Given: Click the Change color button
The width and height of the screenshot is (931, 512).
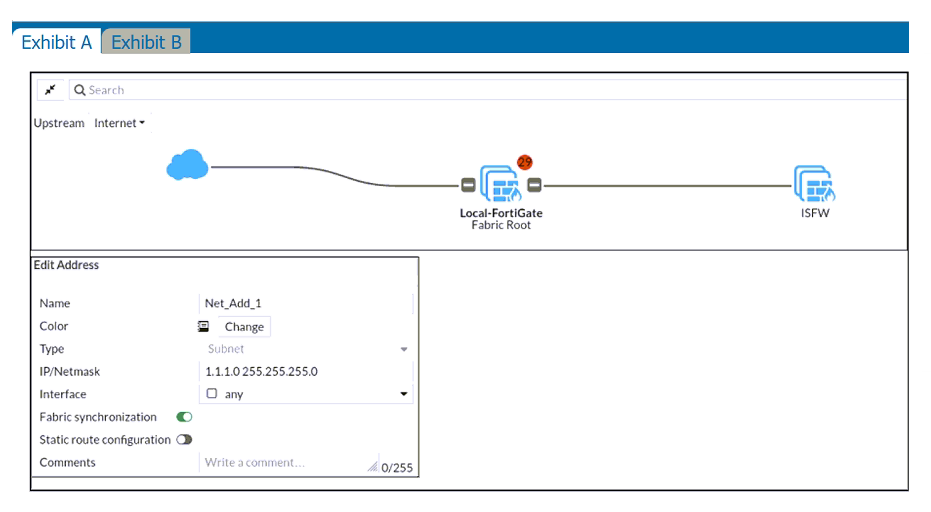Looking at the screenshot, I should tap(244, 327).
